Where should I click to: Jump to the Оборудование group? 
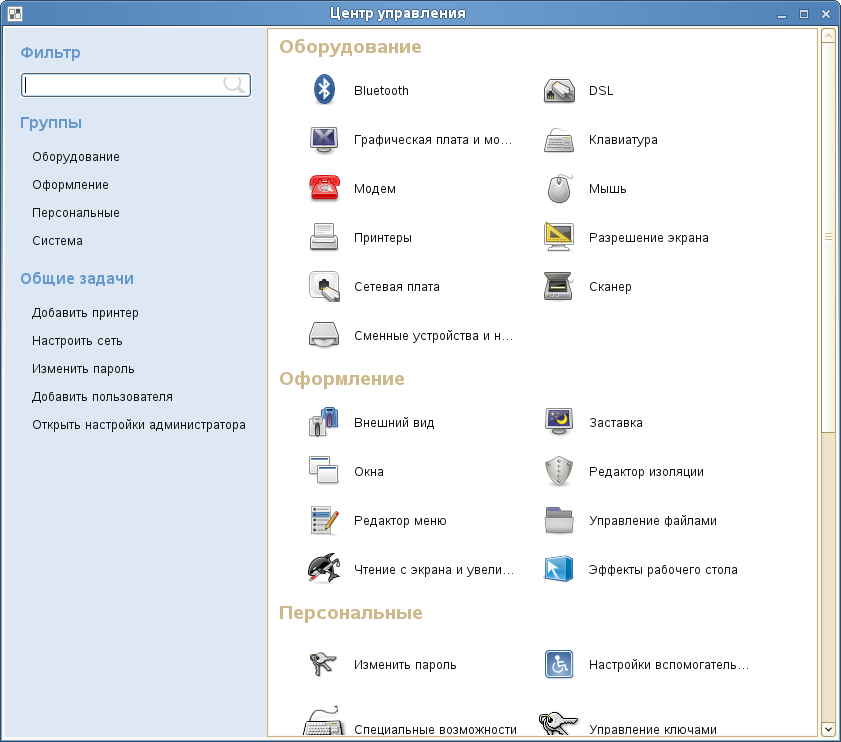pos(76,157)
